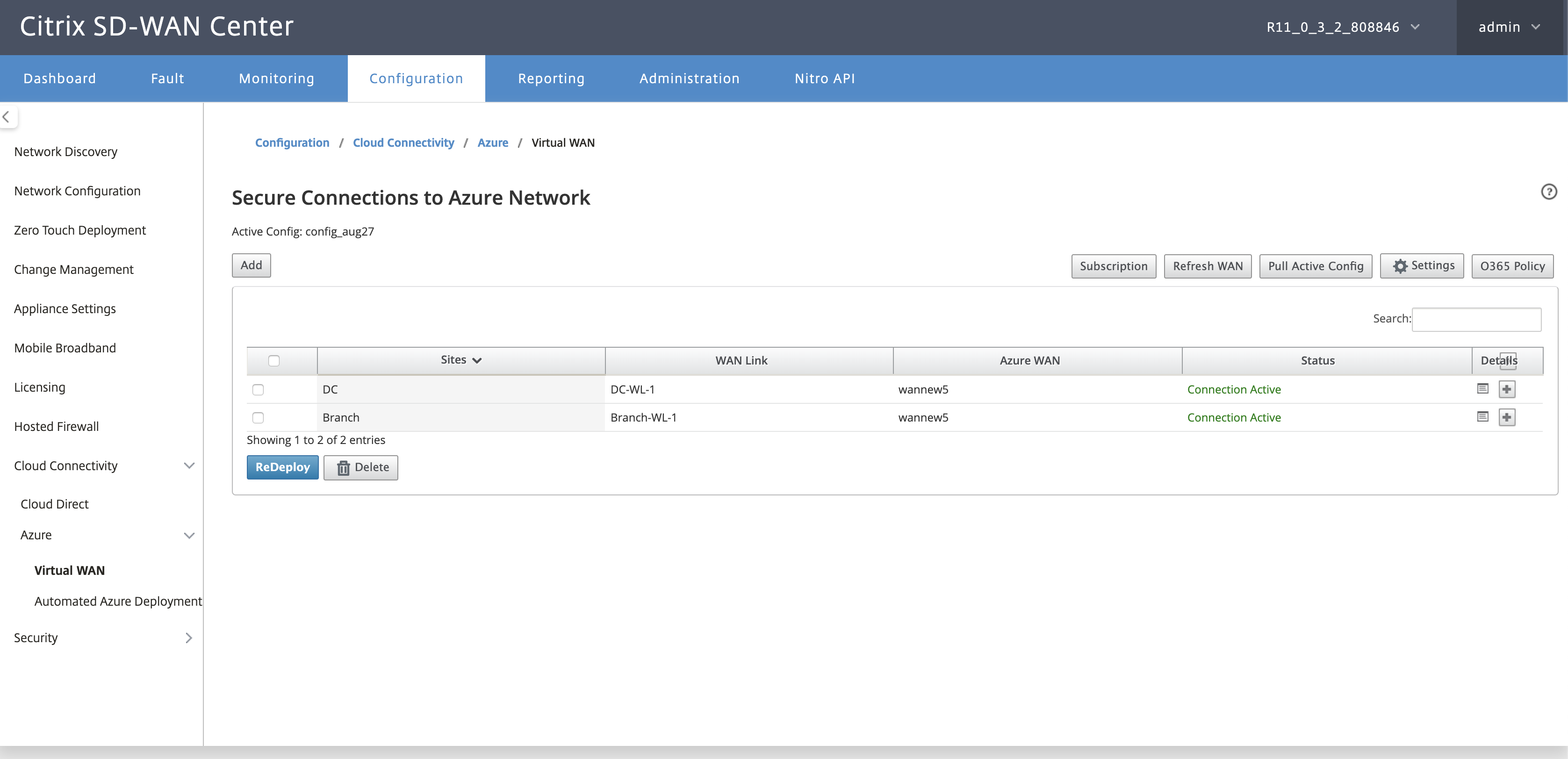Go to the Dashboard tab

(60, 79)
